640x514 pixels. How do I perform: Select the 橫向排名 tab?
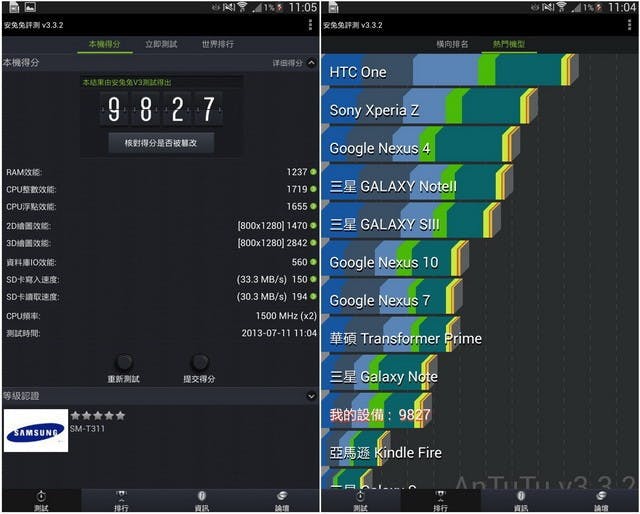click(452, 44)
